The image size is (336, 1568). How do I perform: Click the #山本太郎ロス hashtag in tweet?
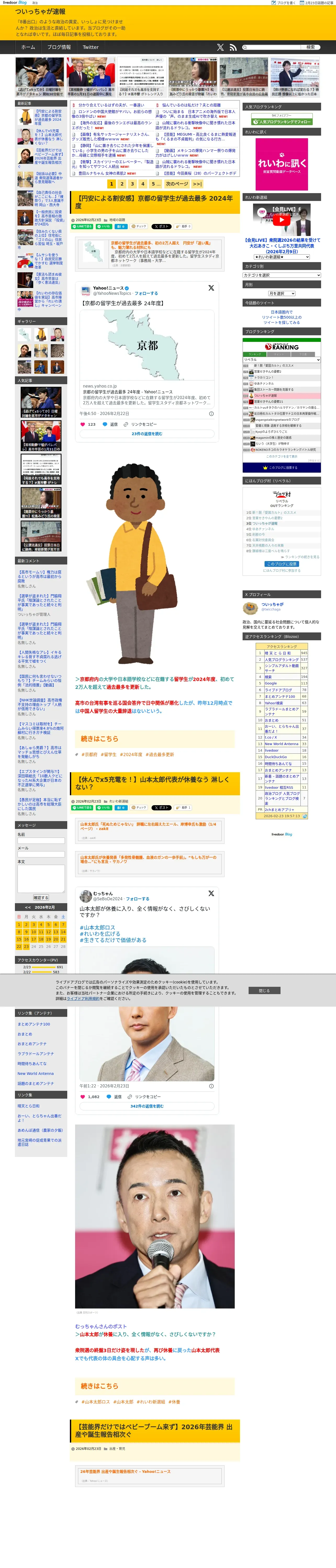pos(97,928)
